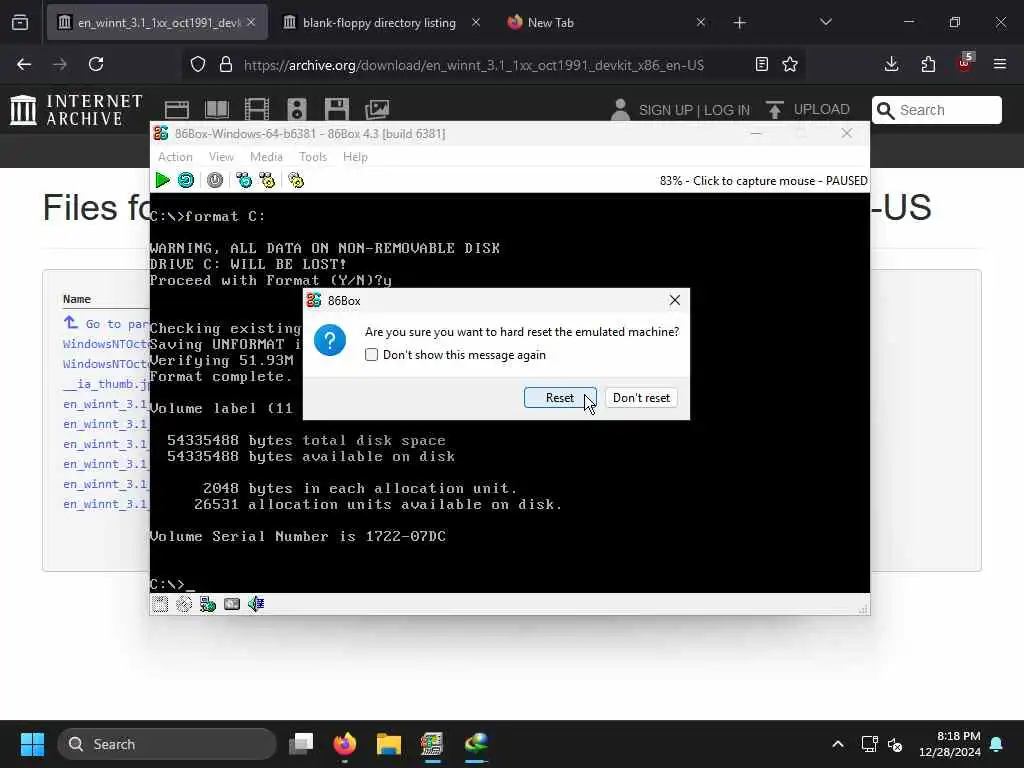1024x768 pixels.
Task: Open File Explorer from the taskbar
Action: [389, 744]
